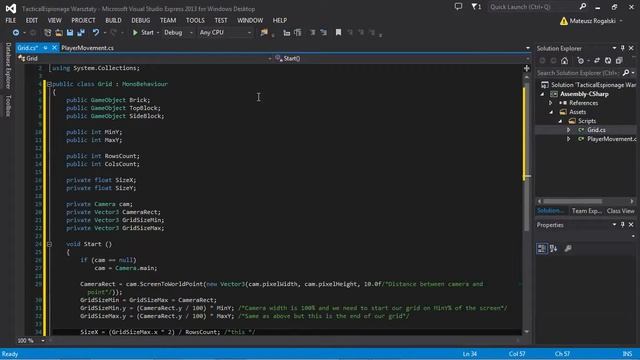
Task: Switch to the Team Explorer tab
Action: (586, 211)
